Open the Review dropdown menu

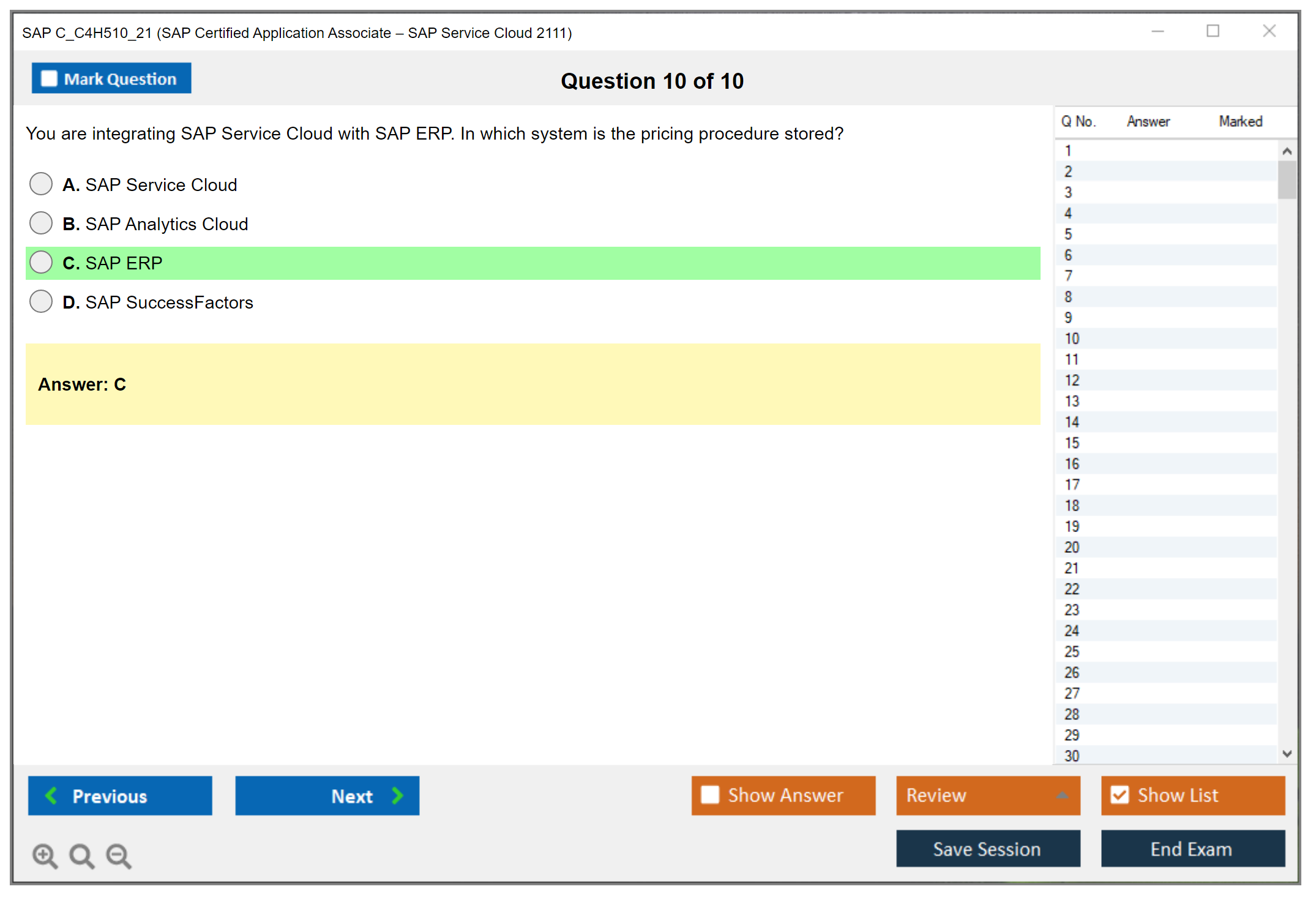[x=1062, y=795]
